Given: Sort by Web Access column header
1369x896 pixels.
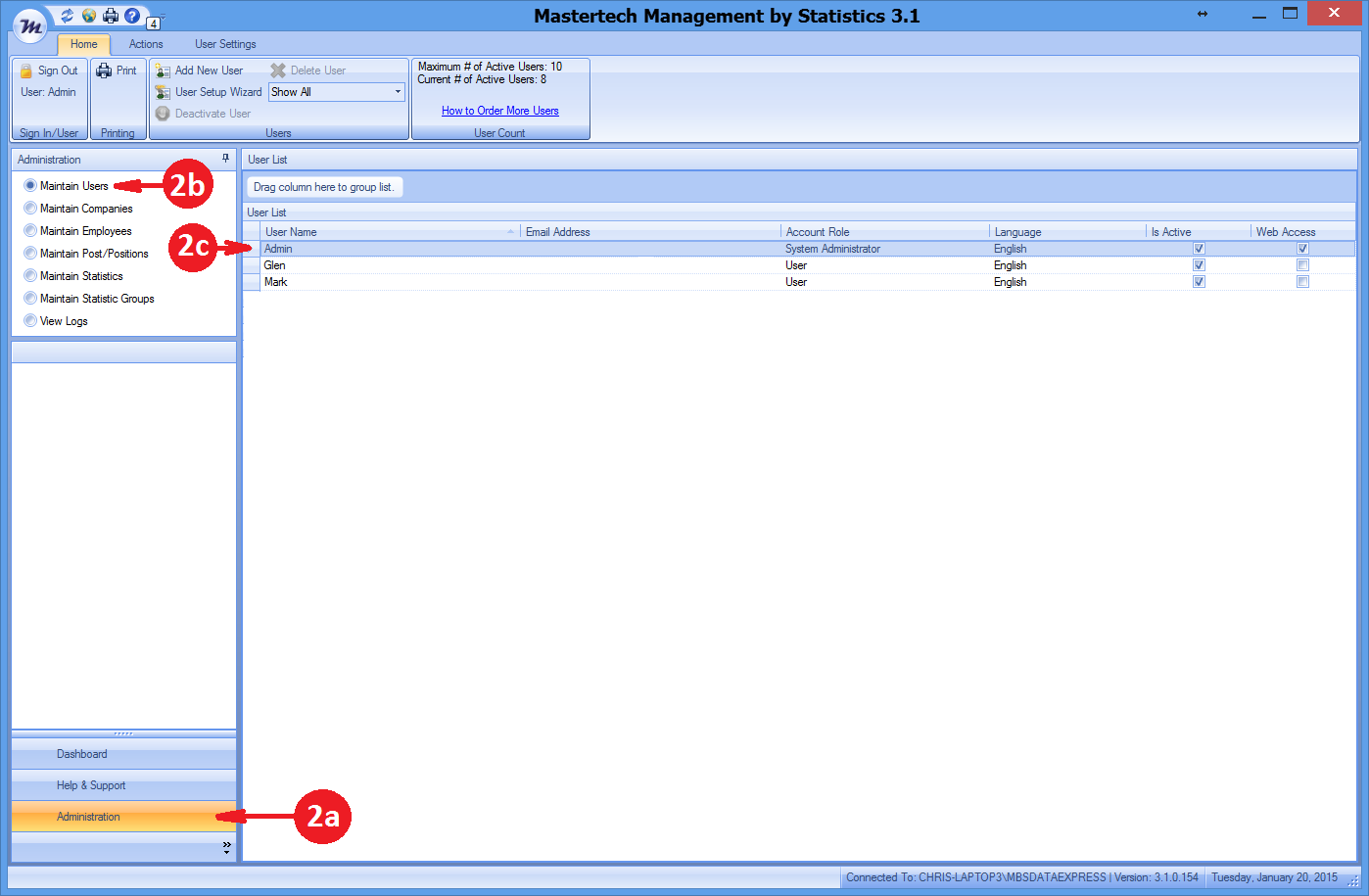Looking at the screenshot, I should [x=1302, y=232].
